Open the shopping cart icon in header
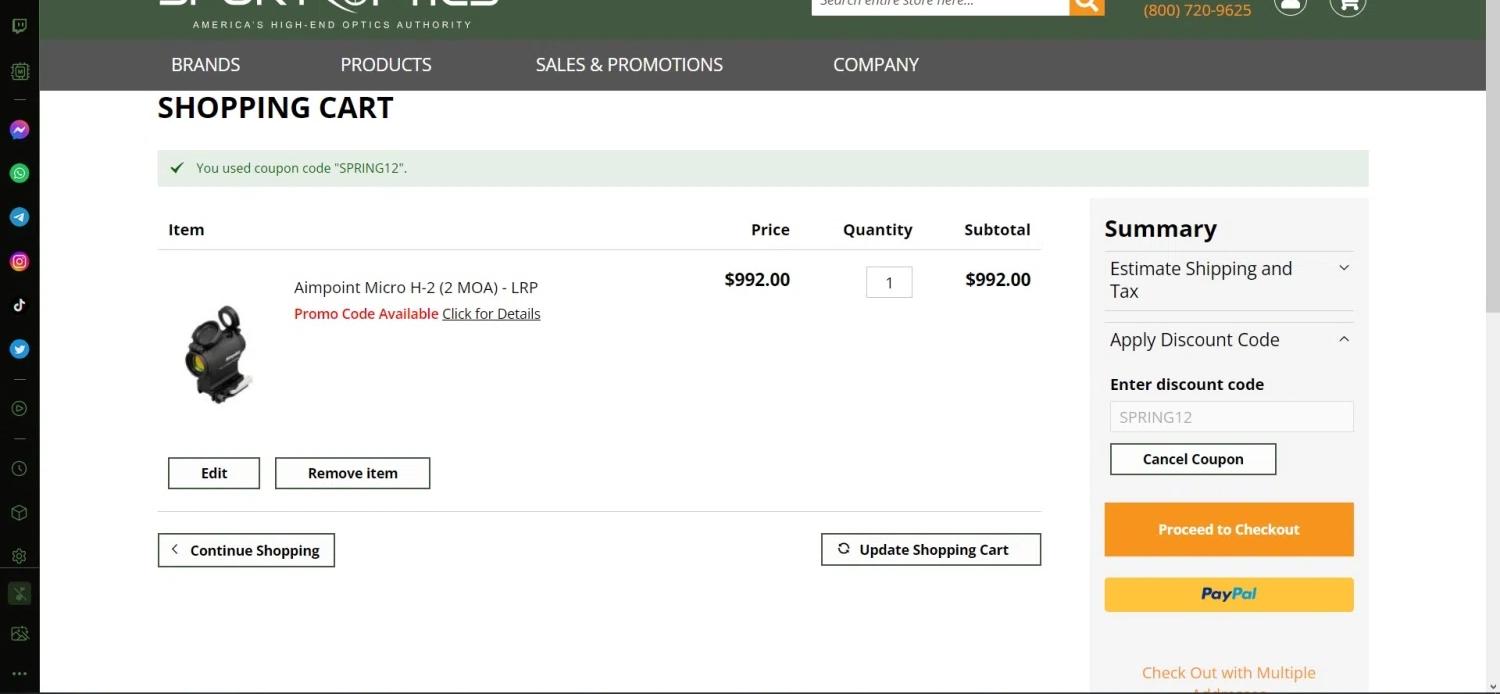This screenshot has width=1500, height=694. tap(1347, 5)
